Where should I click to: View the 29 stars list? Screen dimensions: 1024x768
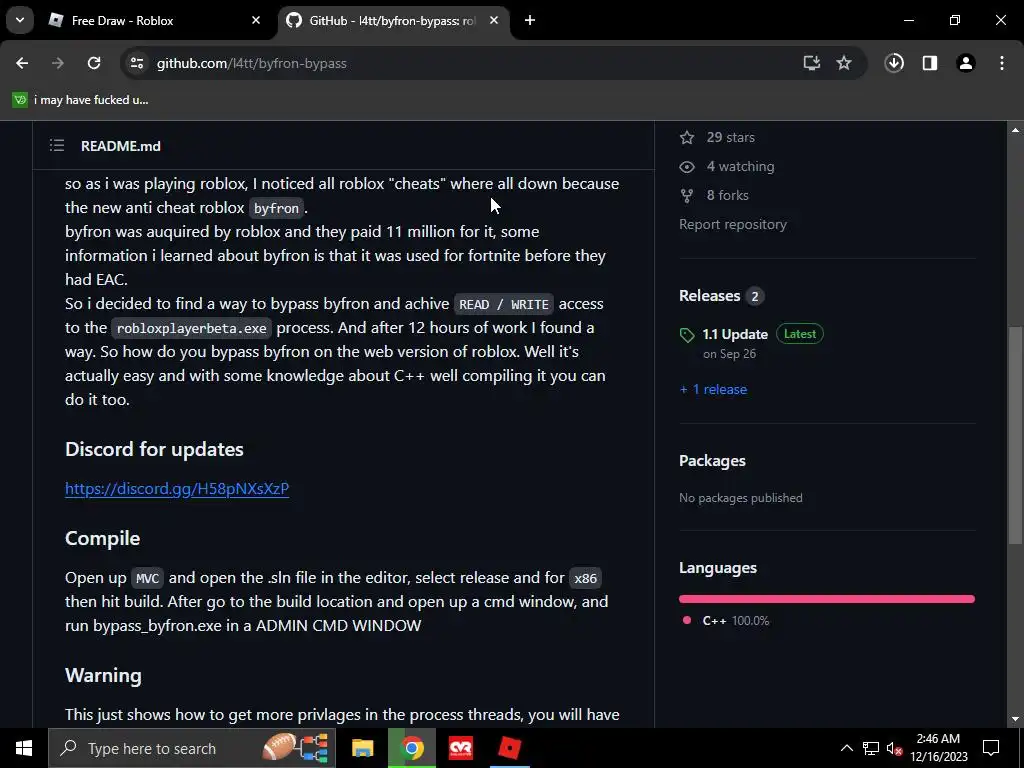tap(730, 138)
